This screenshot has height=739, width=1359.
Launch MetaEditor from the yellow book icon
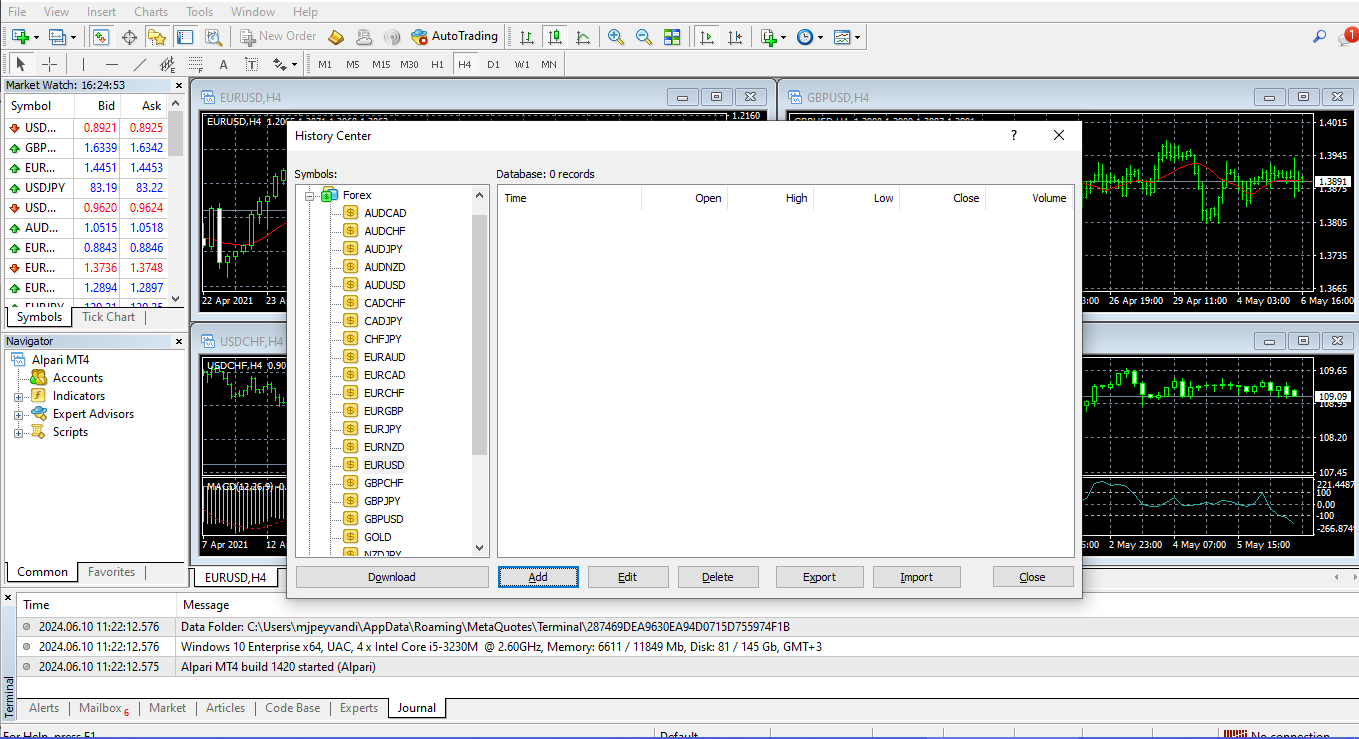pos(336,36)
